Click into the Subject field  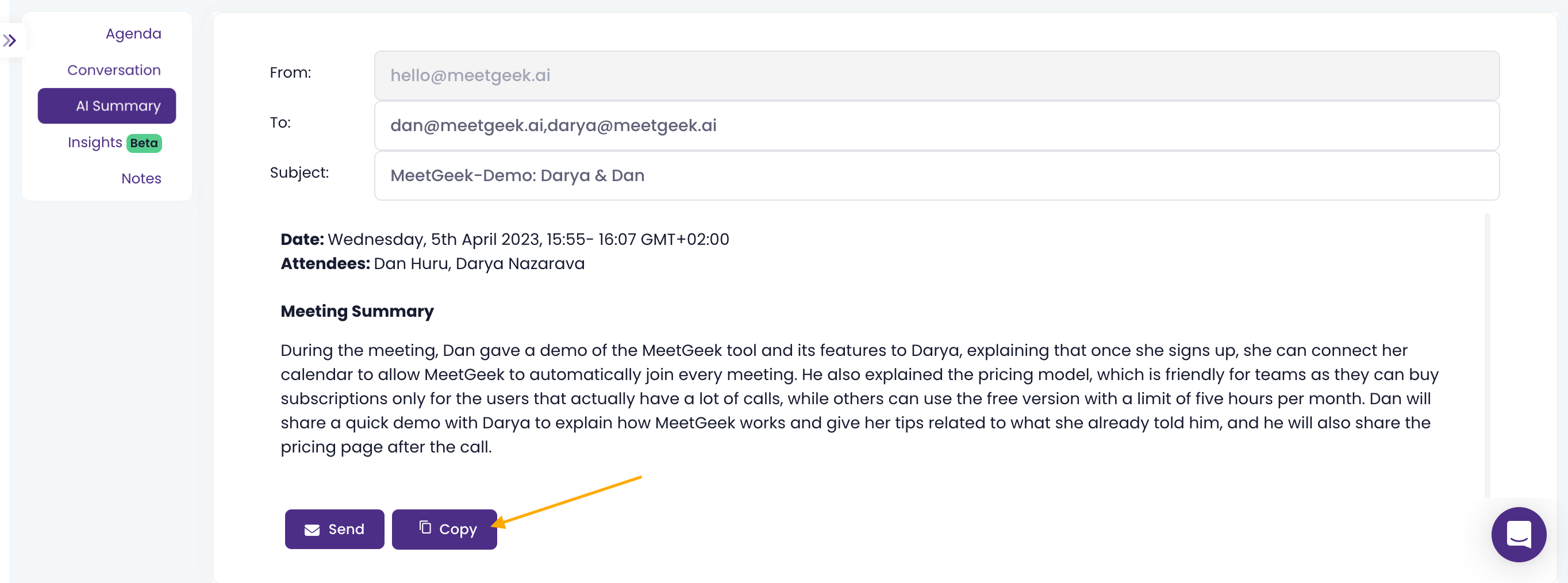[936, 175]
